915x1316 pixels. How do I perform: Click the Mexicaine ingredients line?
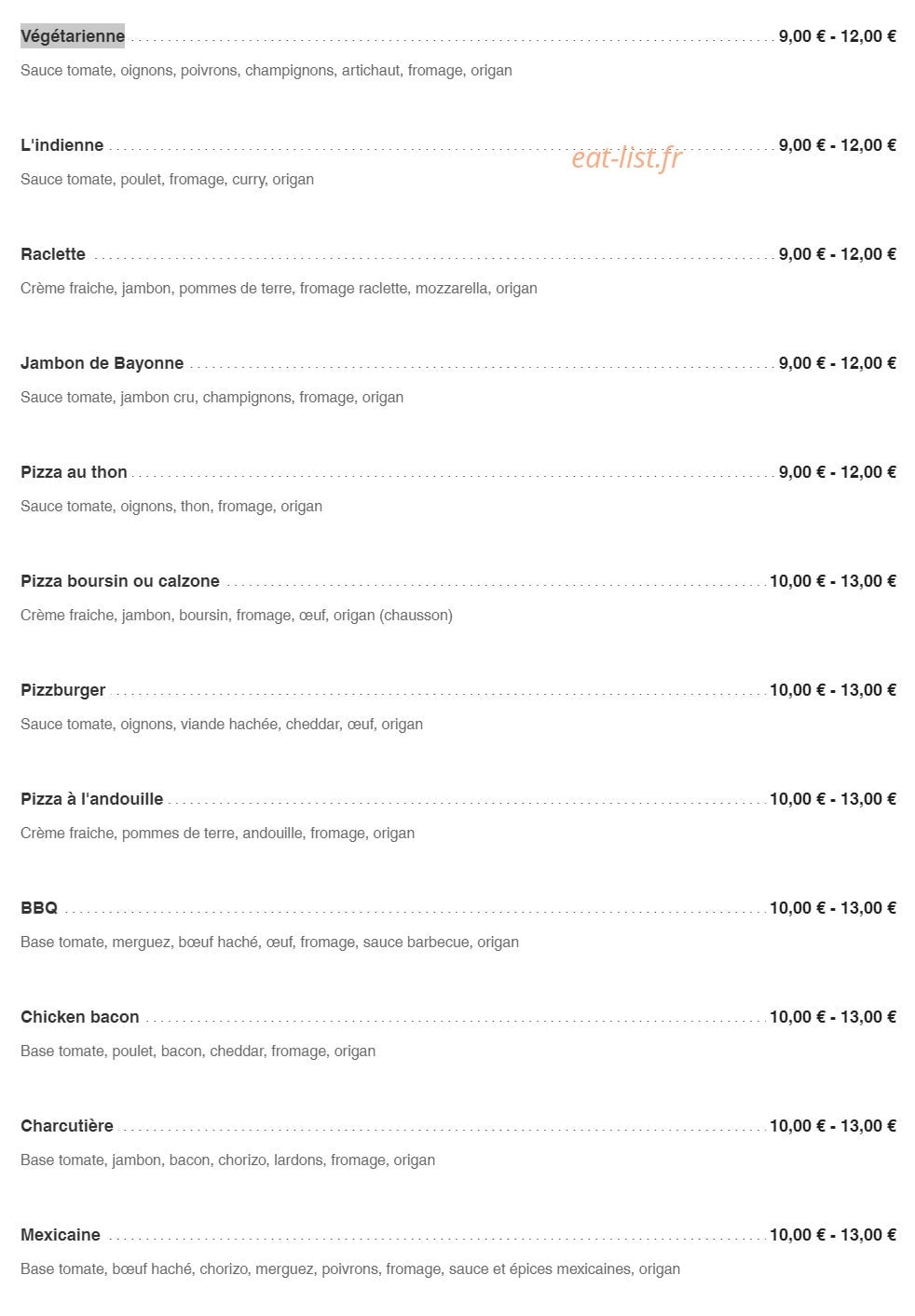tap(350, 1269)
